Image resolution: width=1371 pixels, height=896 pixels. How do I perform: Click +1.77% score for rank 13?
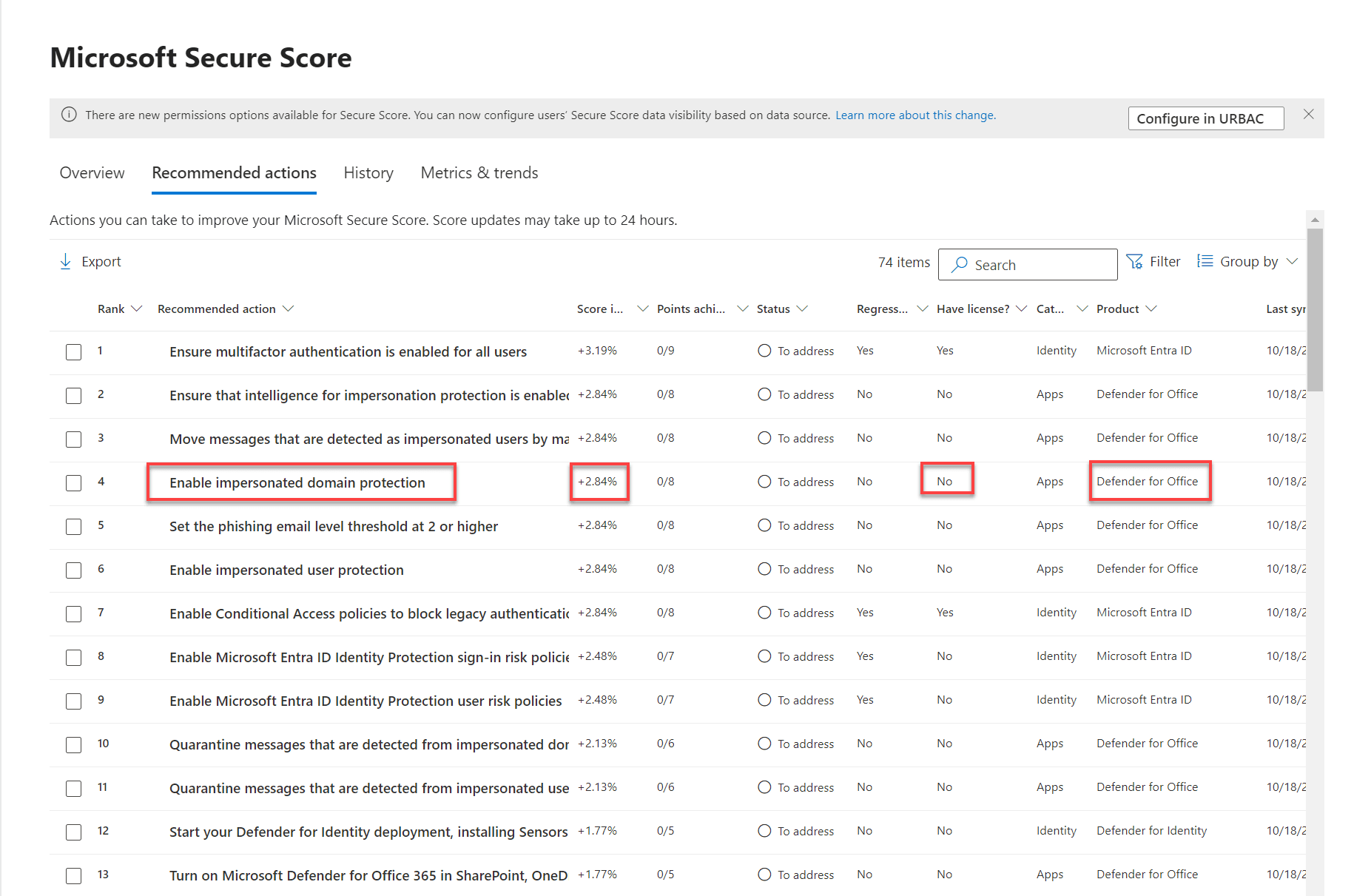pos(597,875)
